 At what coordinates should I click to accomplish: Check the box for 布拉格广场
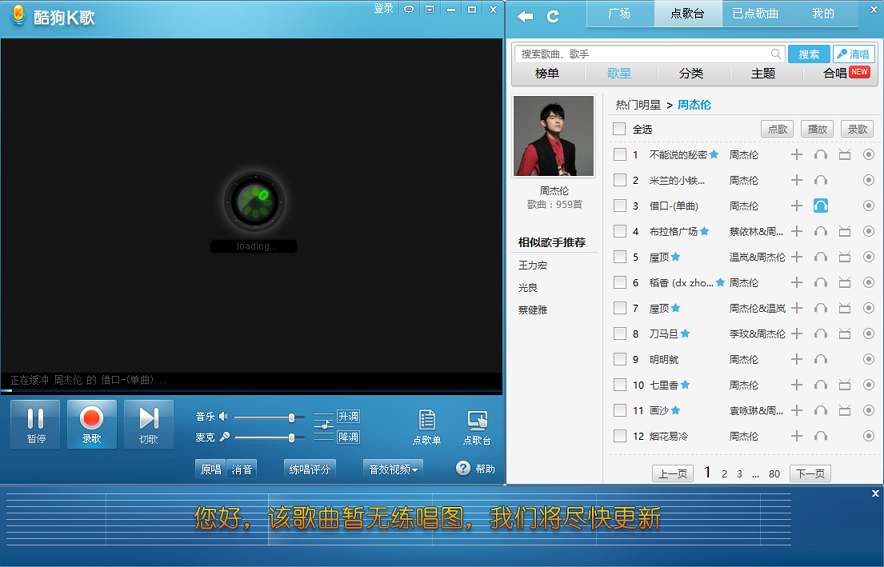(x=620, y=231)
